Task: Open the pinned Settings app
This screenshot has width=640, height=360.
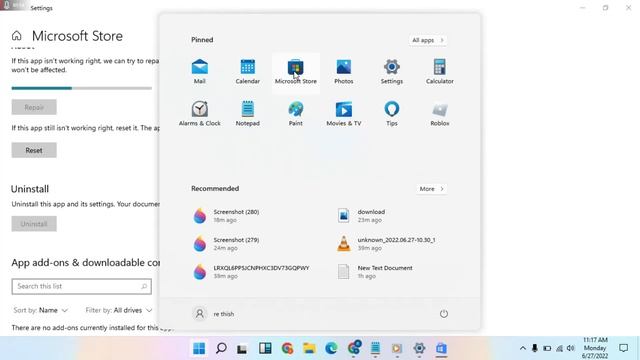Action: (391, 71)
